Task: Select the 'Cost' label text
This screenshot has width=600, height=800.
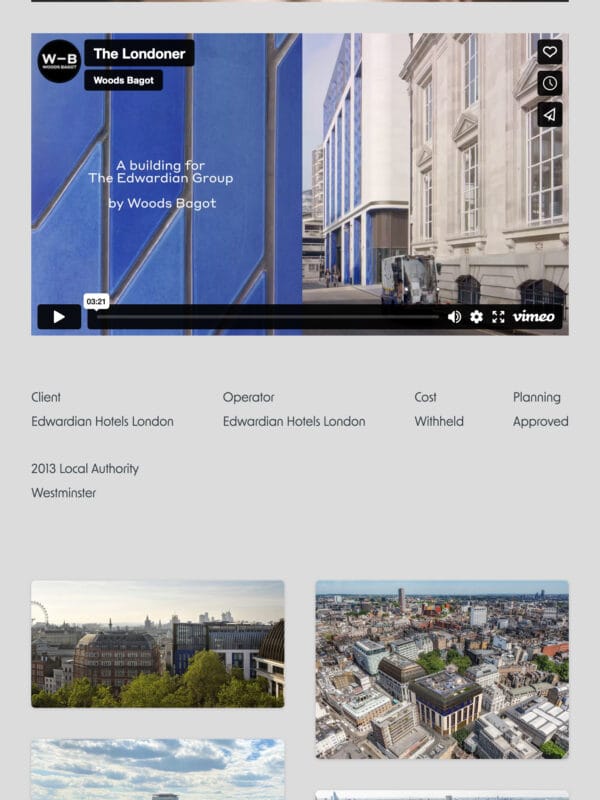Action: click(426, 397)
